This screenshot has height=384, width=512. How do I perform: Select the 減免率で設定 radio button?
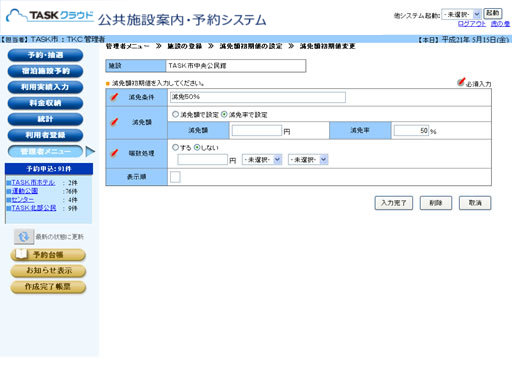pos(224,114)
